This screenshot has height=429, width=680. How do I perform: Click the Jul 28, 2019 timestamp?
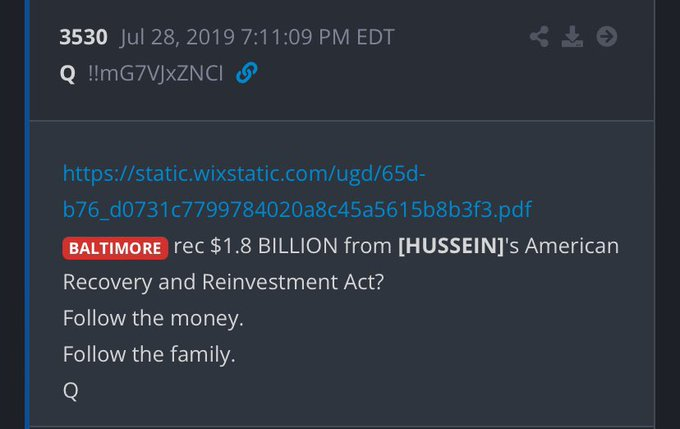[258, 38]
